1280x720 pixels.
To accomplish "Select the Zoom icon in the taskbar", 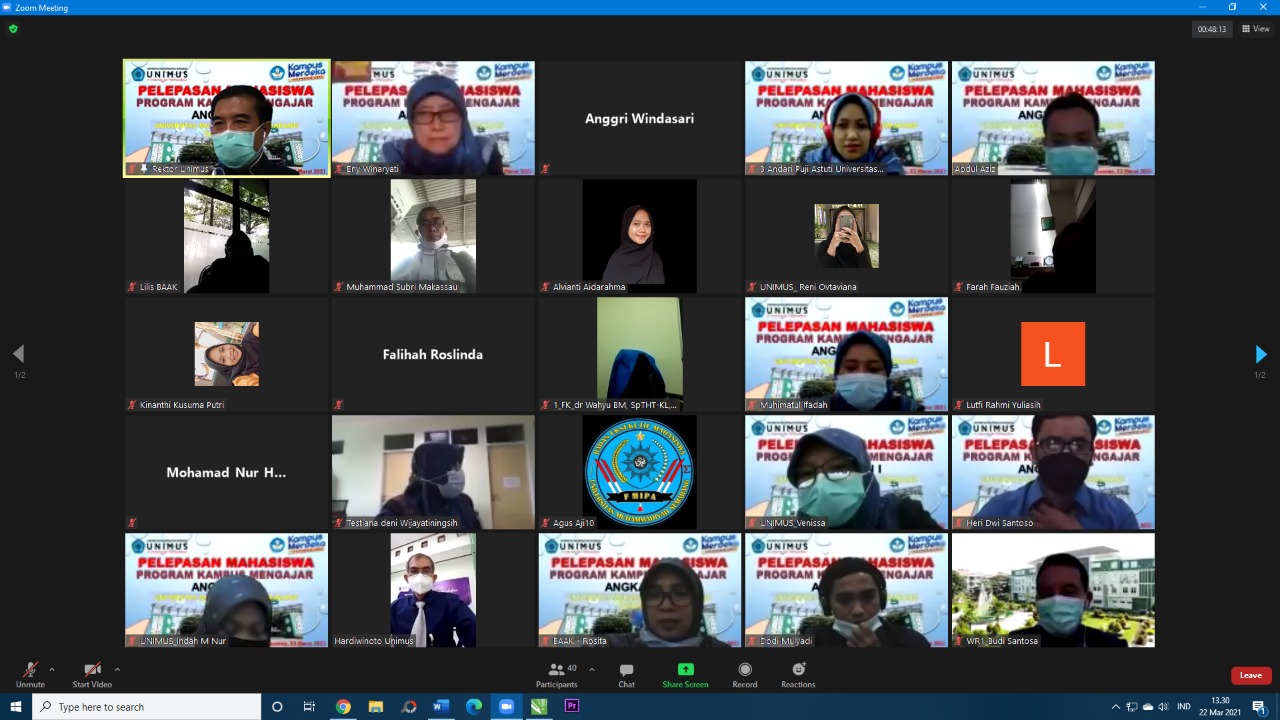I will pyautogui.click(x=506, y=706).
